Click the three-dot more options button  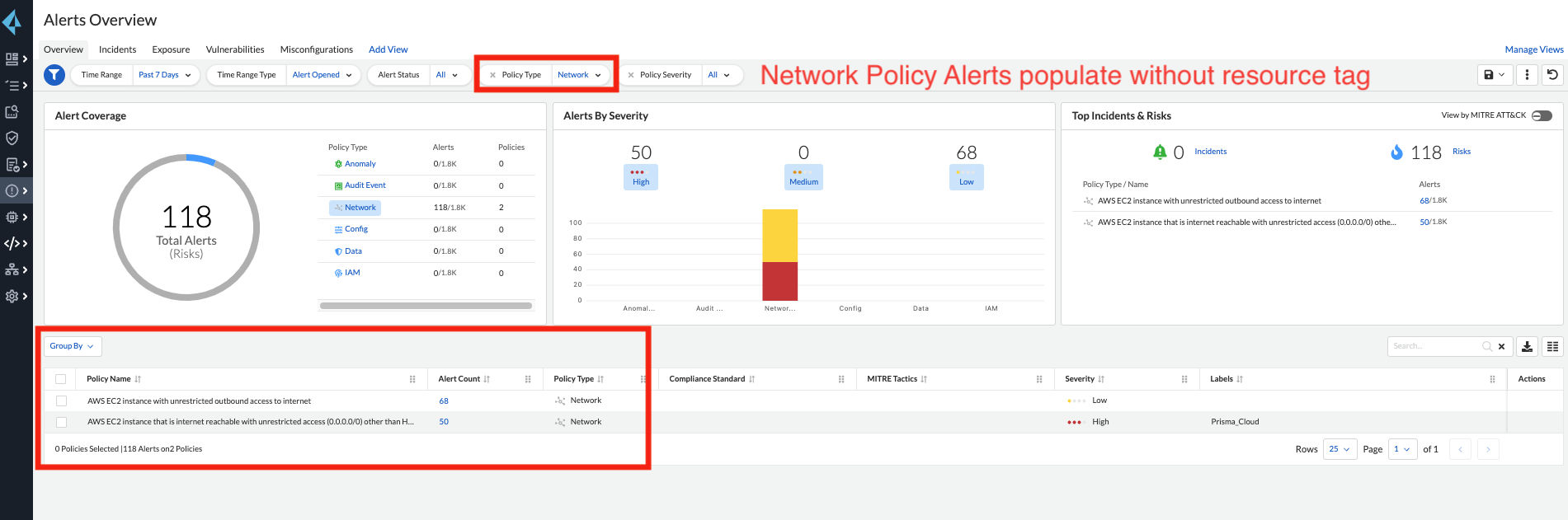click(1527, 74)
